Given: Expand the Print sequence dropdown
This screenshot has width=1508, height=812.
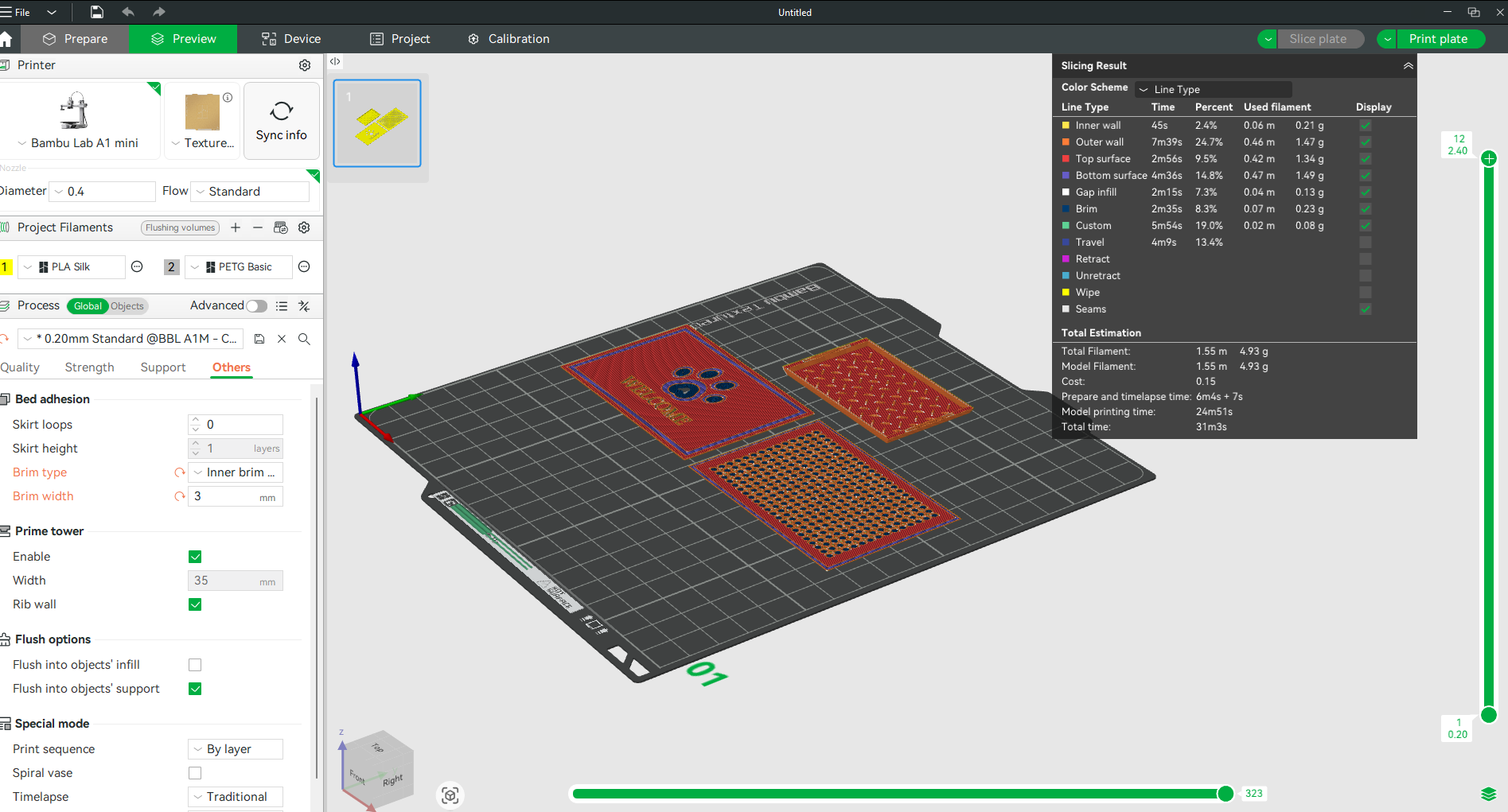Looking at the screenshot, I should pos(236,749).
